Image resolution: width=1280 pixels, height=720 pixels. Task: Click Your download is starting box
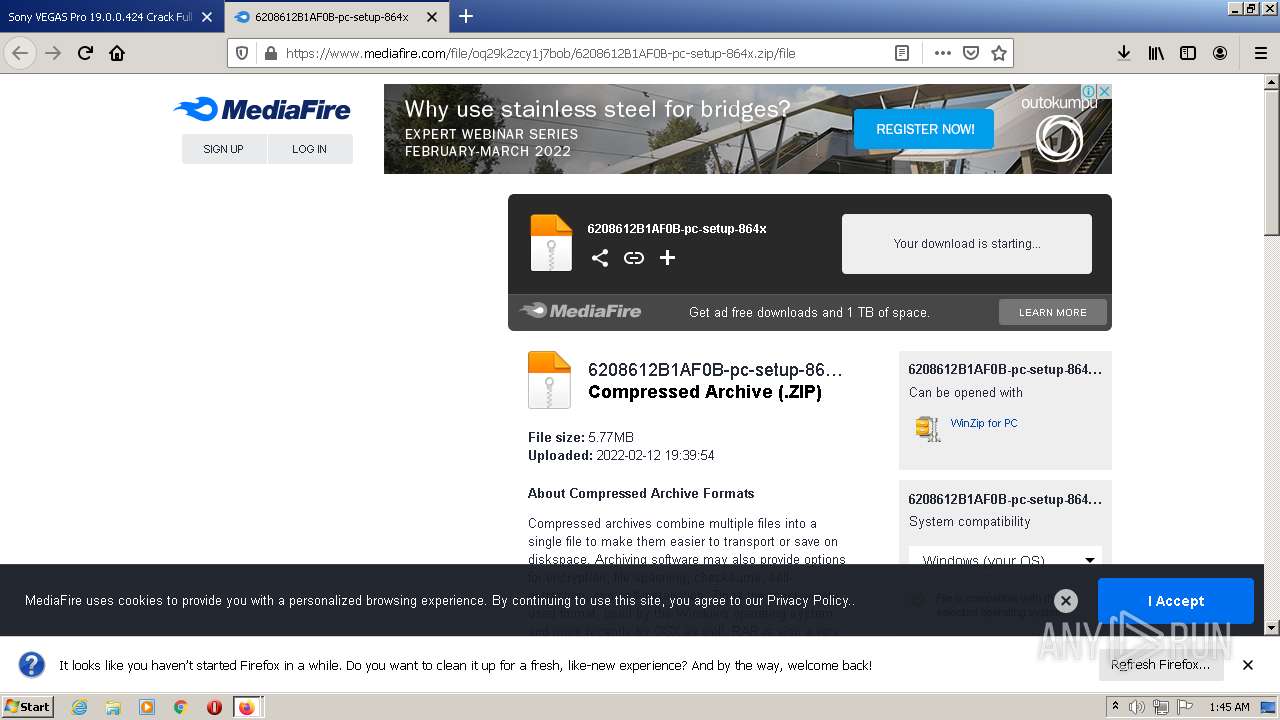(x=966, y=243)
